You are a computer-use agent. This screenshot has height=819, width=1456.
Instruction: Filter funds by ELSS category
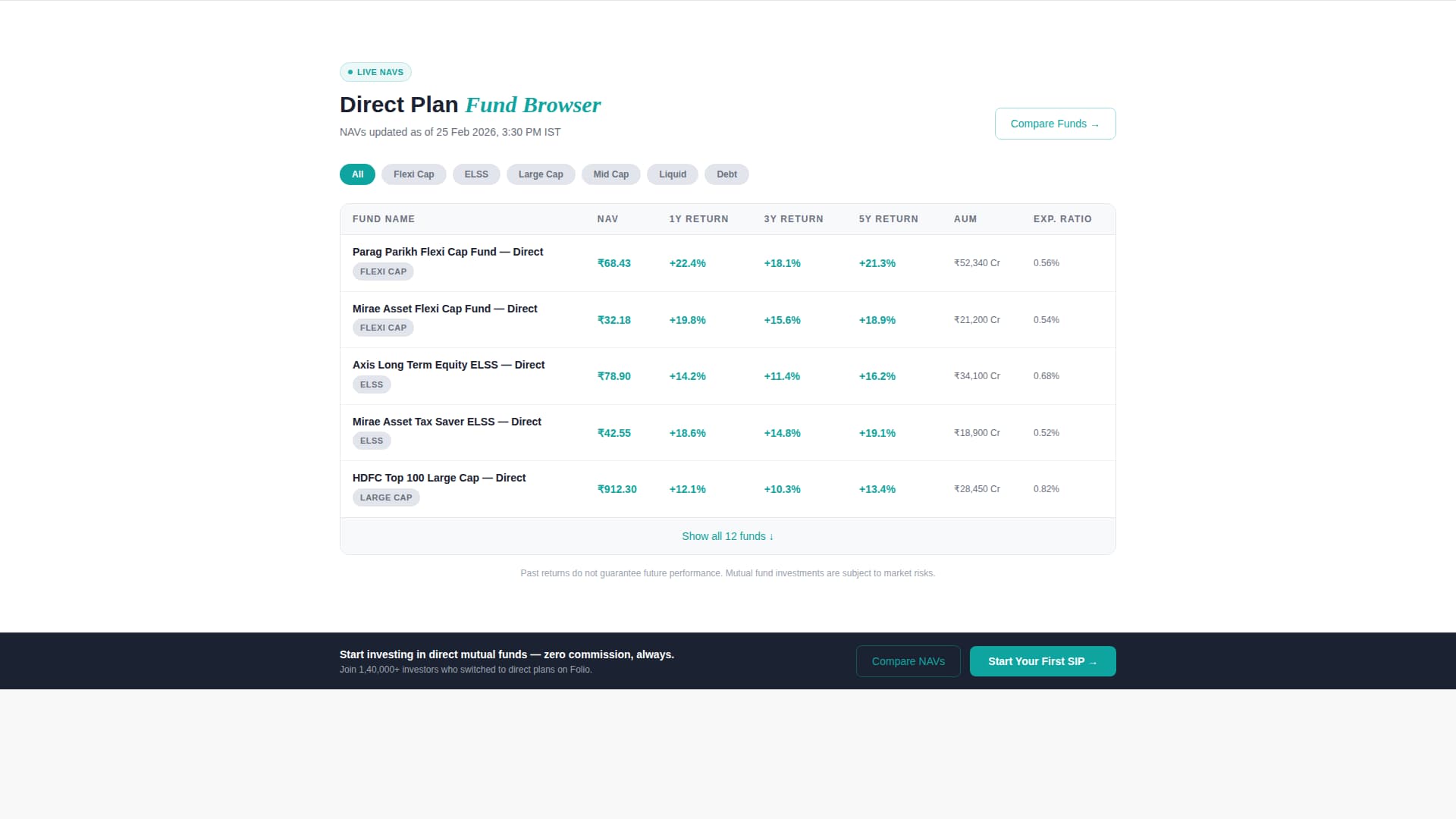click(476, 174)
